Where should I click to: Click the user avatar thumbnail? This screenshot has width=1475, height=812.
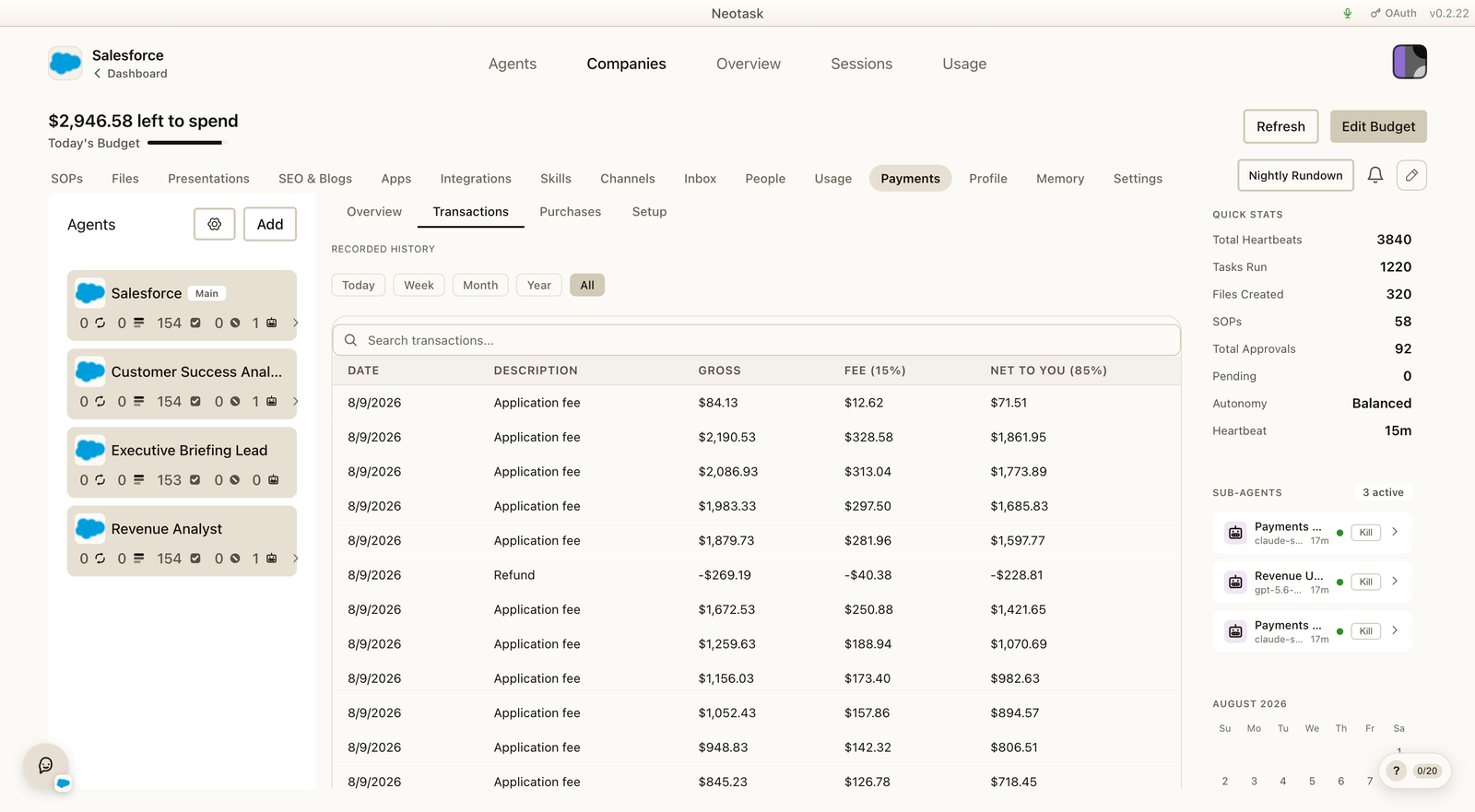tap(1410, 62)
